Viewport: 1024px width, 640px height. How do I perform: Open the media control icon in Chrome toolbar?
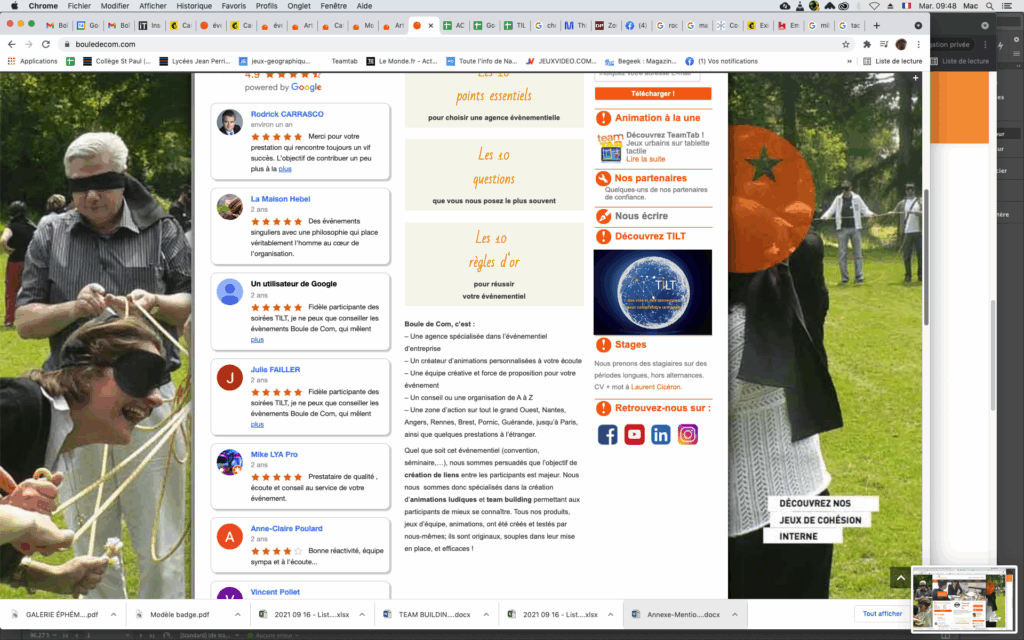coord(884,44)
